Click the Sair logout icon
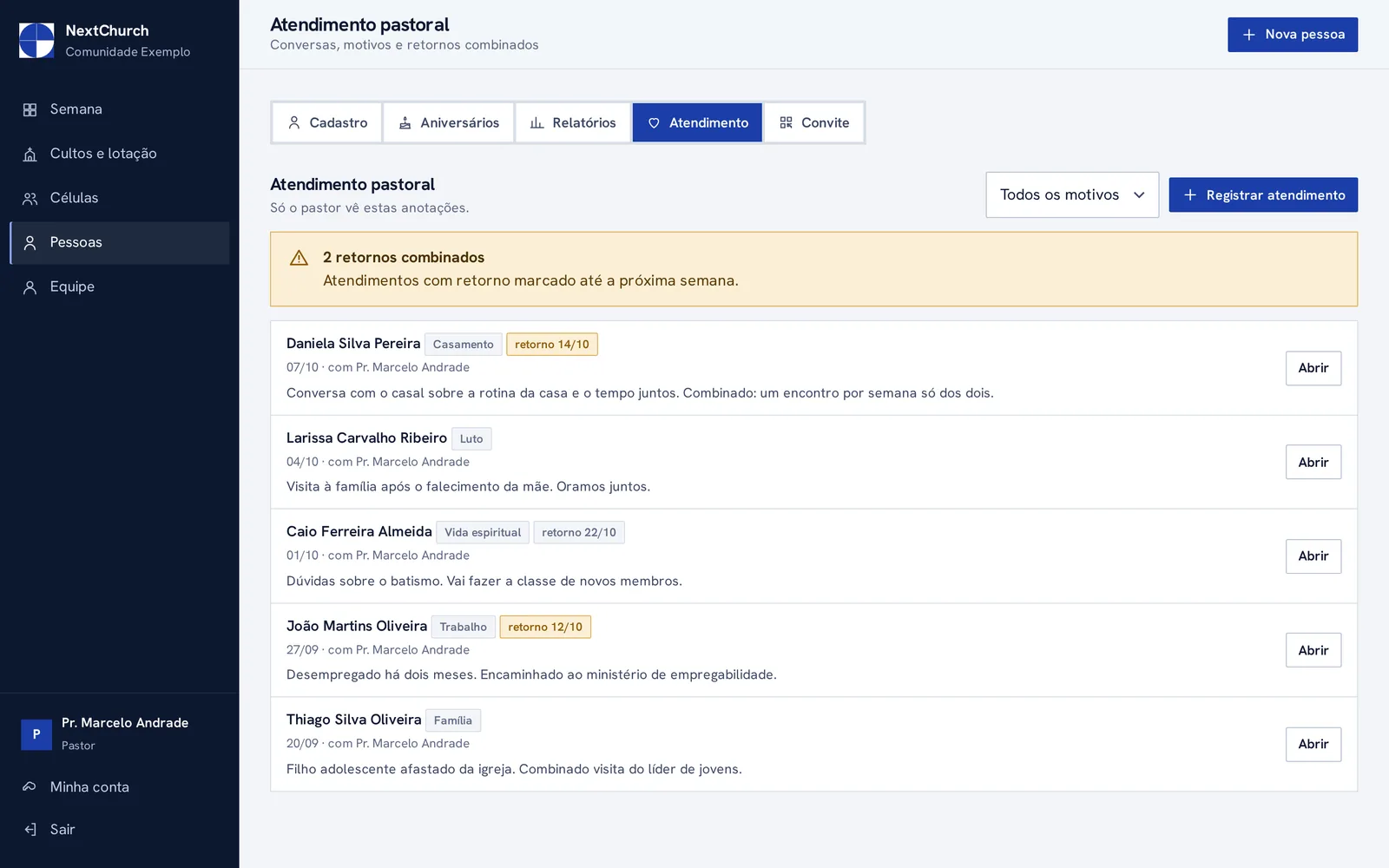1389x868 pixels. click(x=30, y=830)
